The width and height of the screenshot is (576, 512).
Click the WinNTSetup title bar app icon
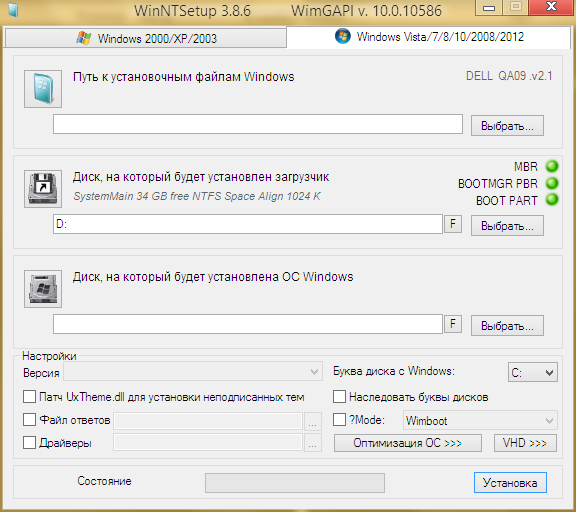coord(13,10)
